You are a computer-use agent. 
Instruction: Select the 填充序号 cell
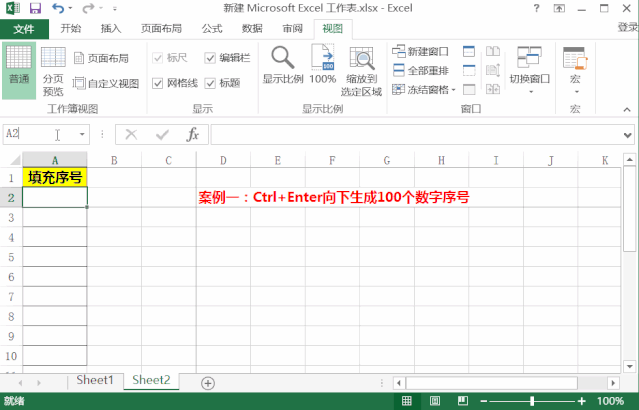point(55,177)
